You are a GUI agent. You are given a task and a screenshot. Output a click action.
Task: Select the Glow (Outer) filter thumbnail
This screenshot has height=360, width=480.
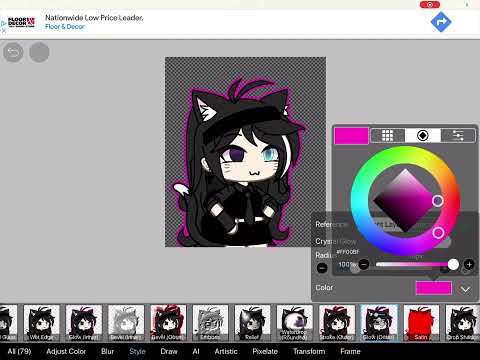click(379, 323)
